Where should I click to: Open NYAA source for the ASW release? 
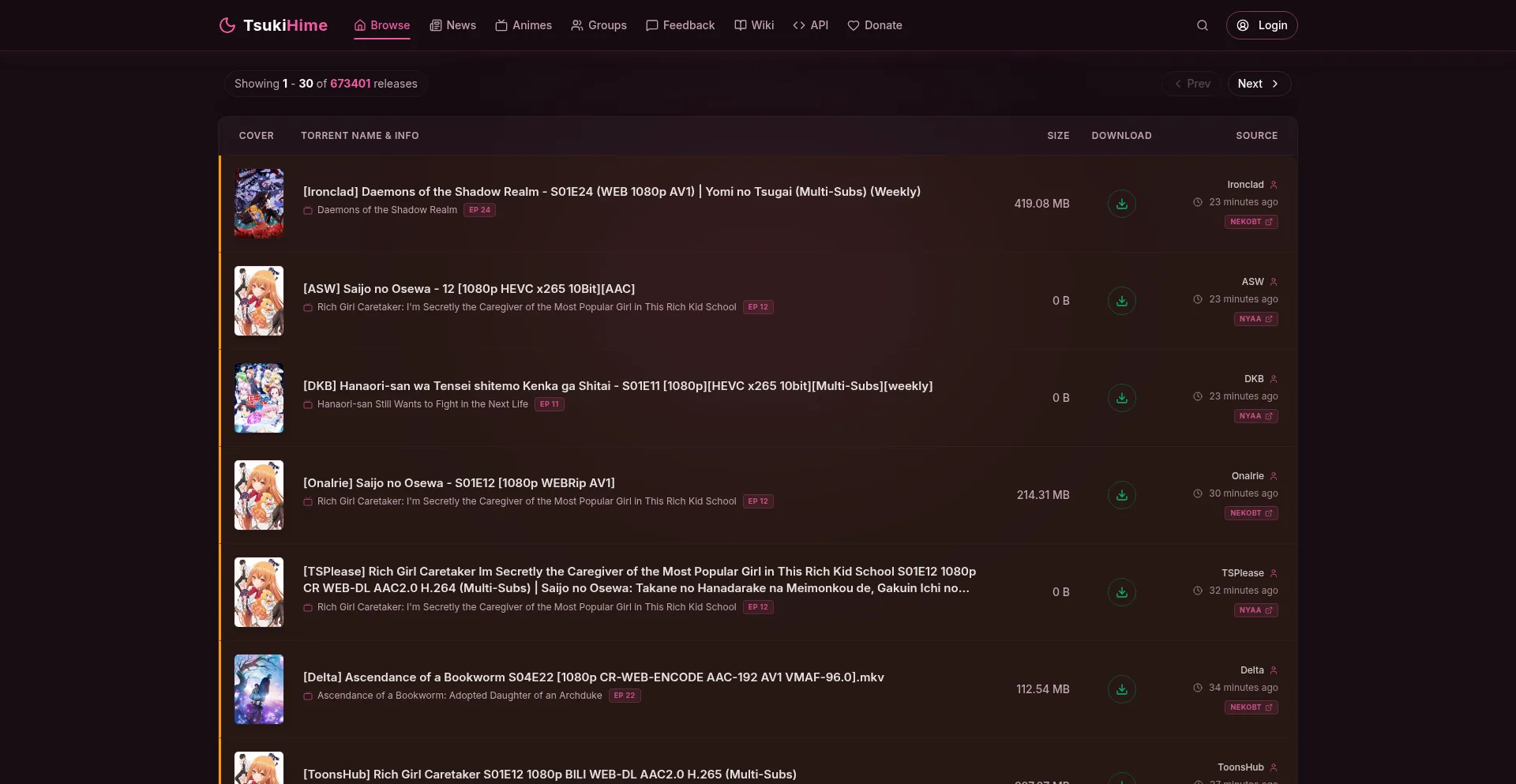pos(1255,319)
